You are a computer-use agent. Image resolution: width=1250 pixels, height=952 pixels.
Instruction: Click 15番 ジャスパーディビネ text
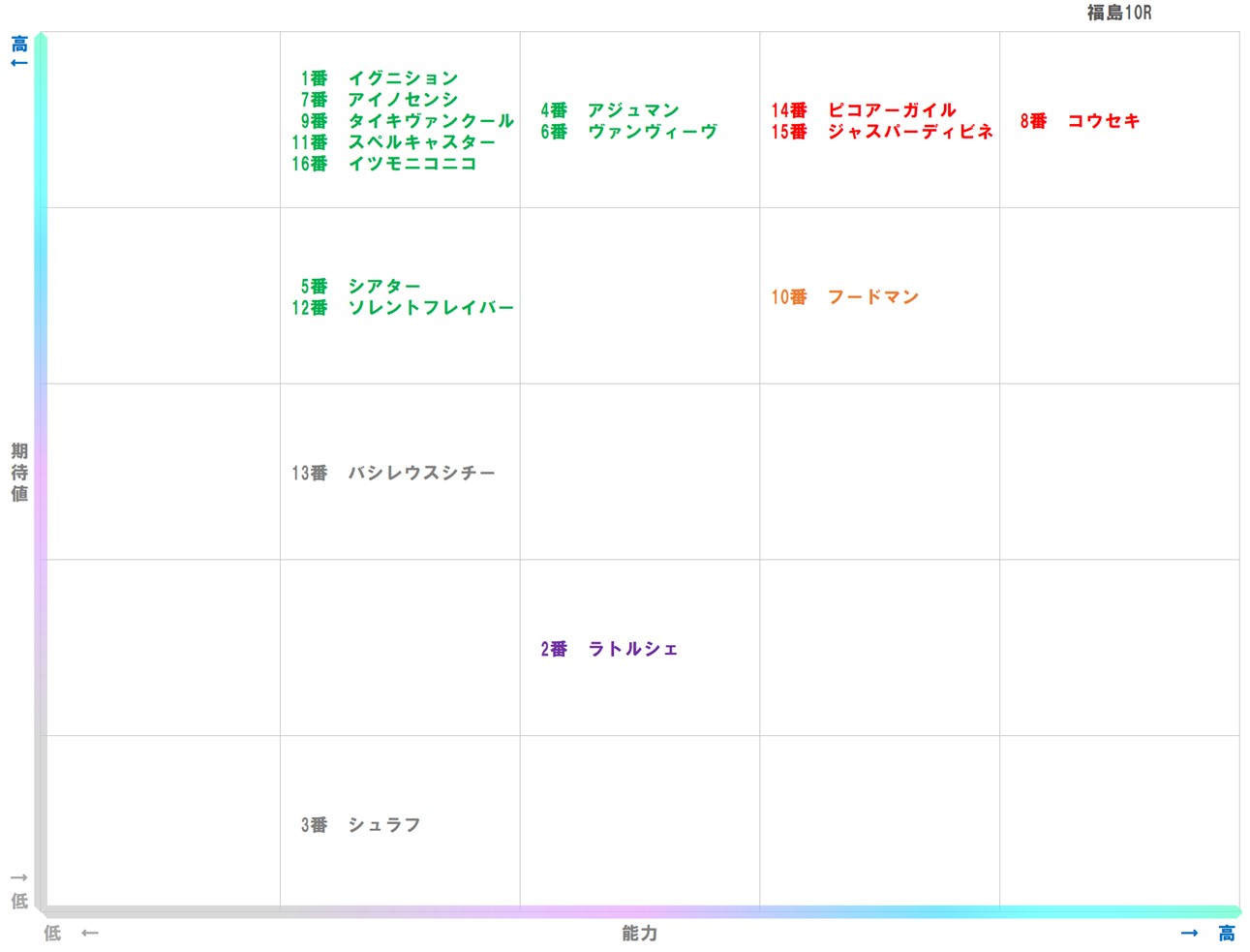881,133
